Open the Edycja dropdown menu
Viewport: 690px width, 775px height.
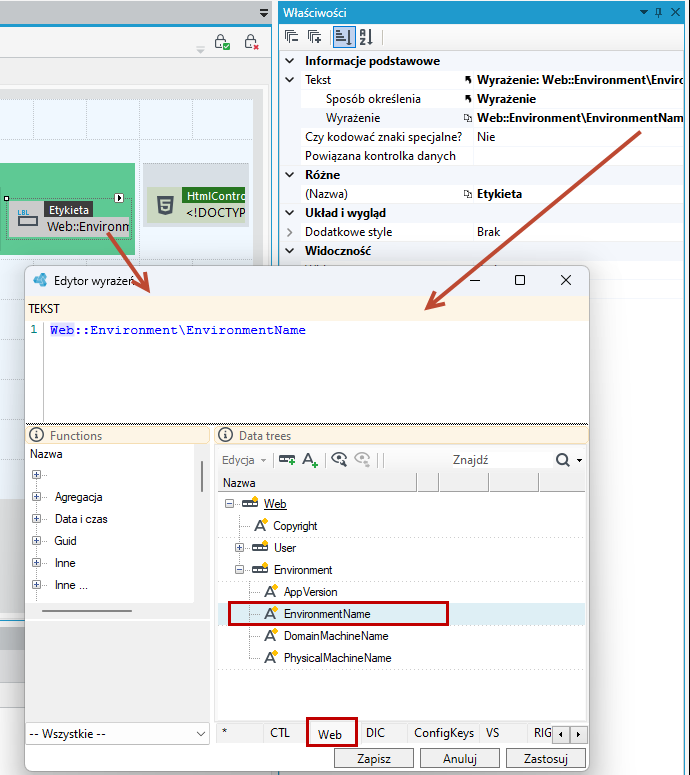click(x=244, y=460)
